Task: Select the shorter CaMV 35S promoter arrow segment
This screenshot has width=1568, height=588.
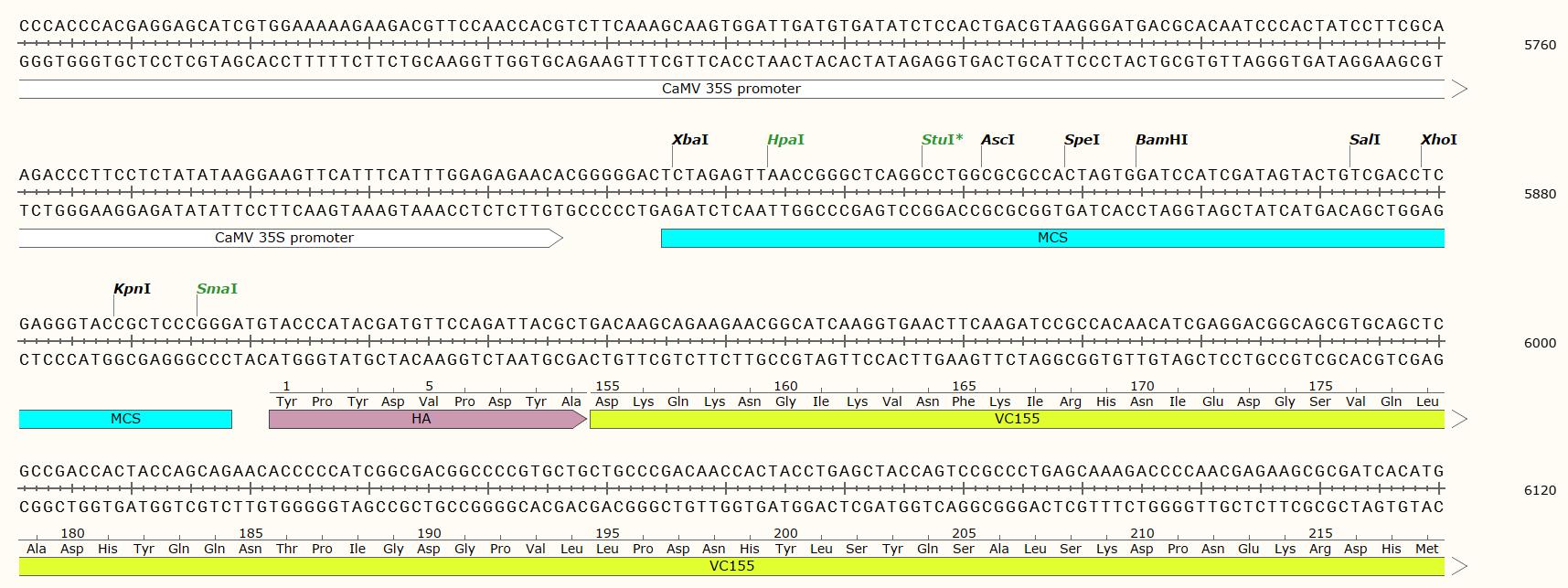Action: pos(284,238)
